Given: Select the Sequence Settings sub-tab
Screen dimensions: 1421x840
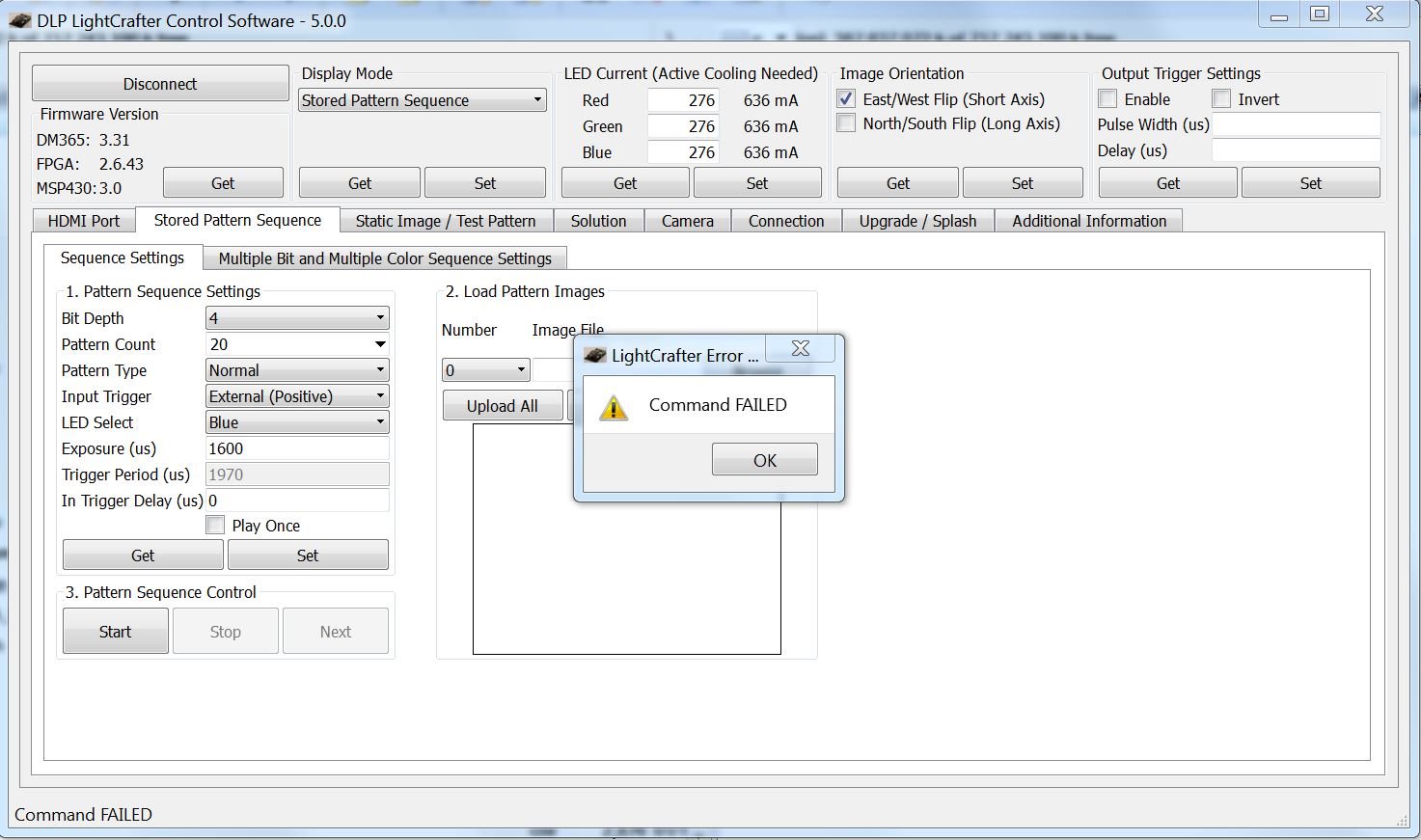Looking at the screenshot, I should click(x=123, y=257).
